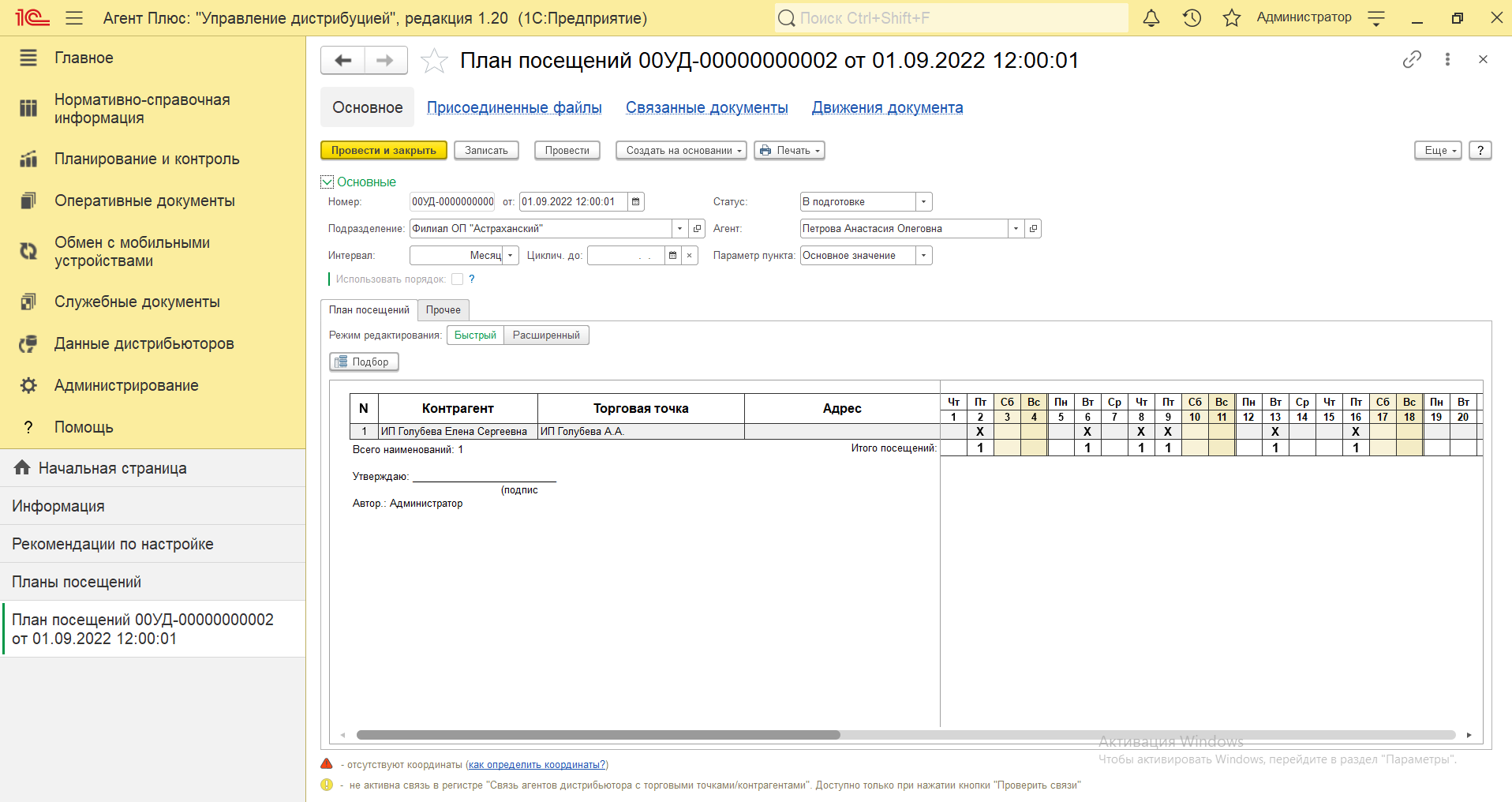Expand Агент dropdown list
The width and height of the screenshot is (1512, 802).
[x=1016, y=228]
